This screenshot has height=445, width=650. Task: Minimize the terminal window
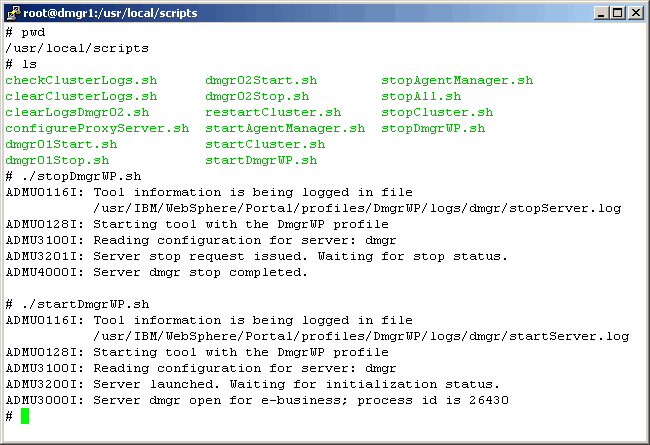pyautogui.click(x=601, y=13)
